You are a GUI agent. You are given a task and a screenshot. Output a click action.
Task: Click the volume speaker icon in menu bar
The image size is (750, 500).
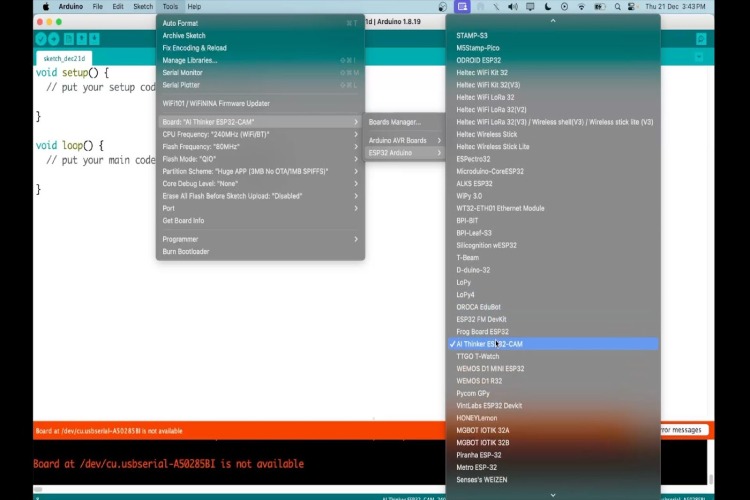(513, 7)
